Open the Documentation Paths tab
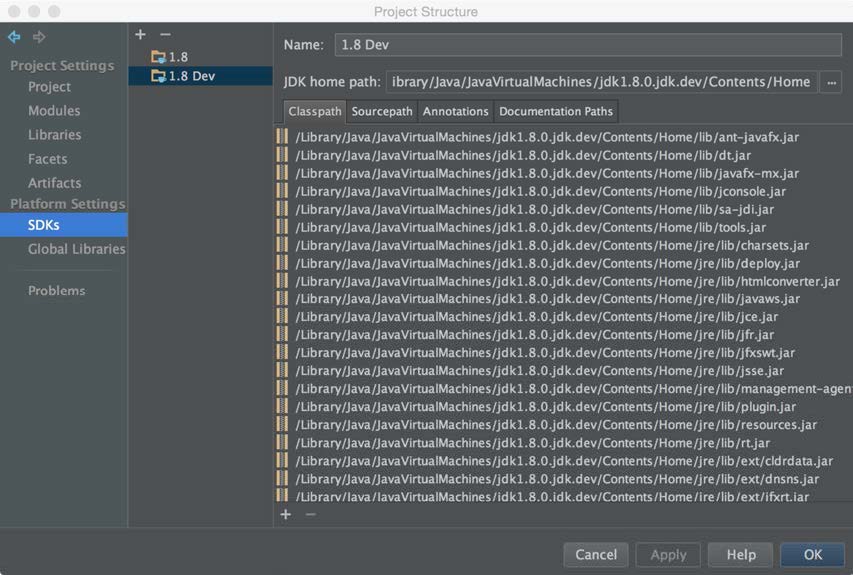 (555, 112)
